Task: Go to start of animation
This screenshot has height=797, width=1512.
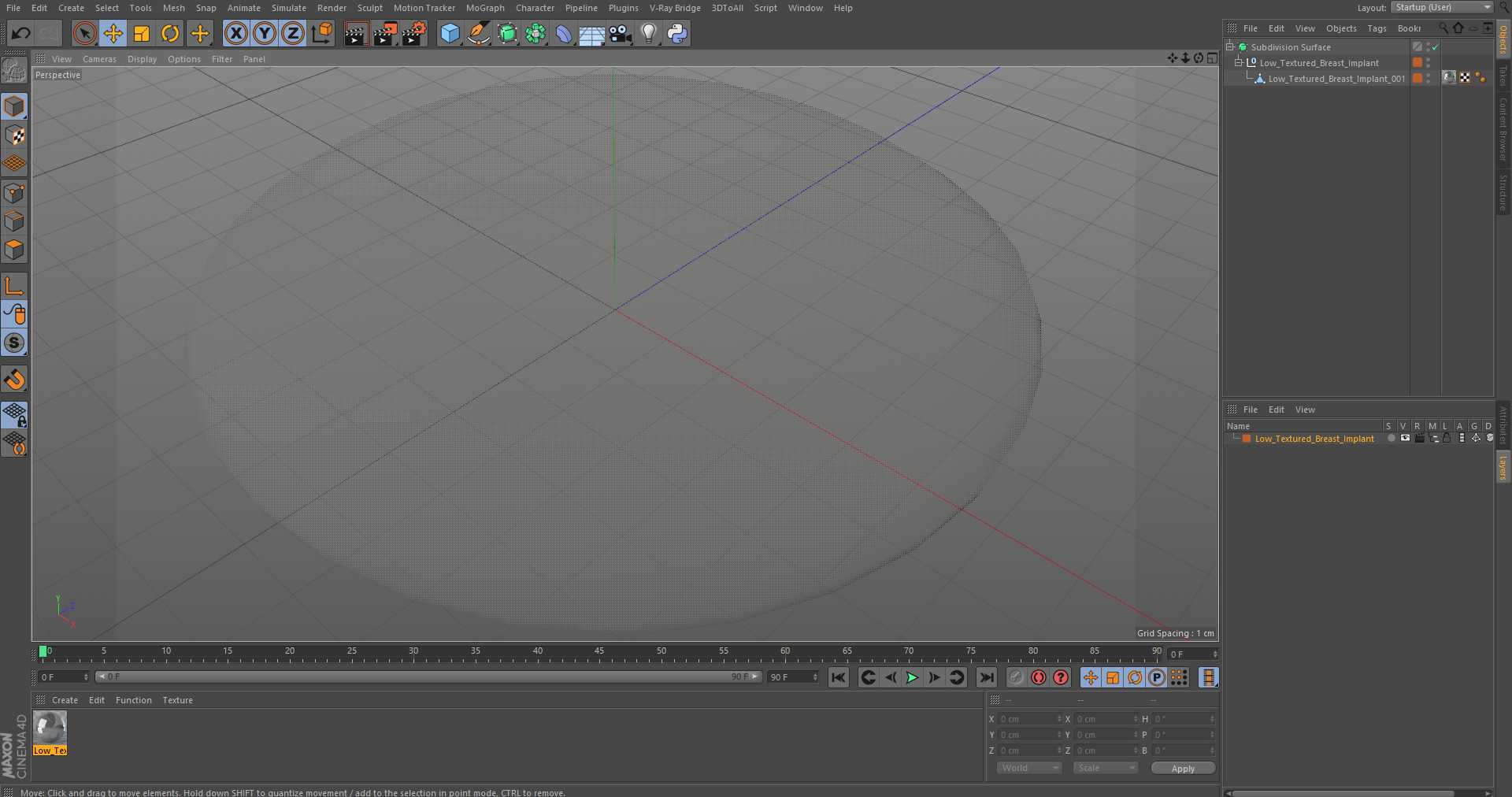Action: click(839, 677)
